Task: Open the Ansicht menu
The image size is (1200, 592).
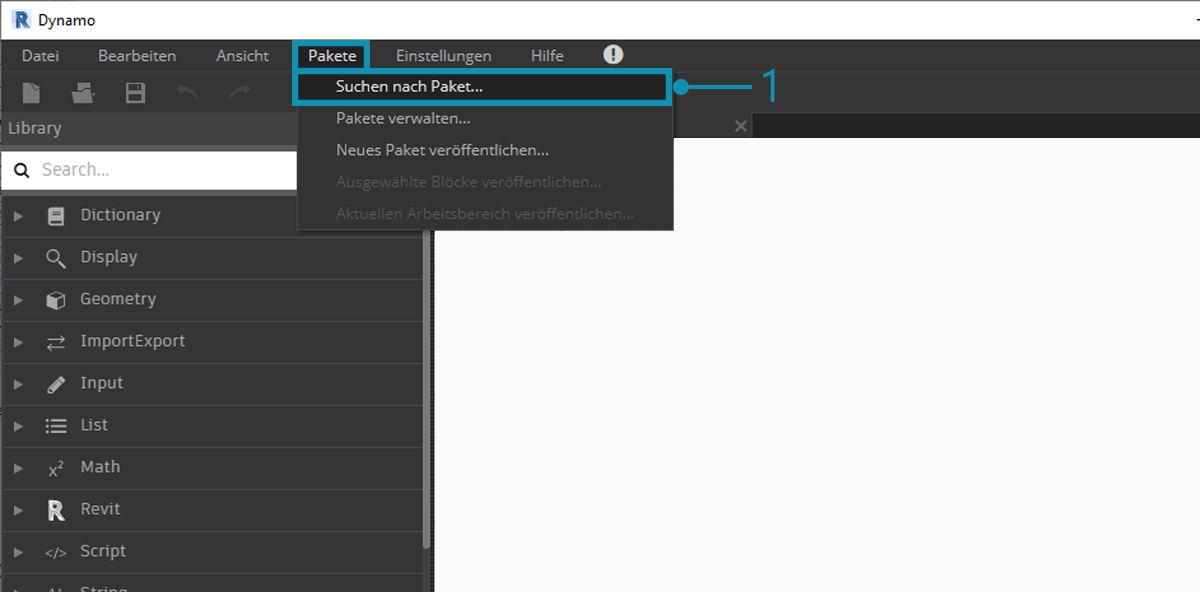Action: tap(242, 56)
